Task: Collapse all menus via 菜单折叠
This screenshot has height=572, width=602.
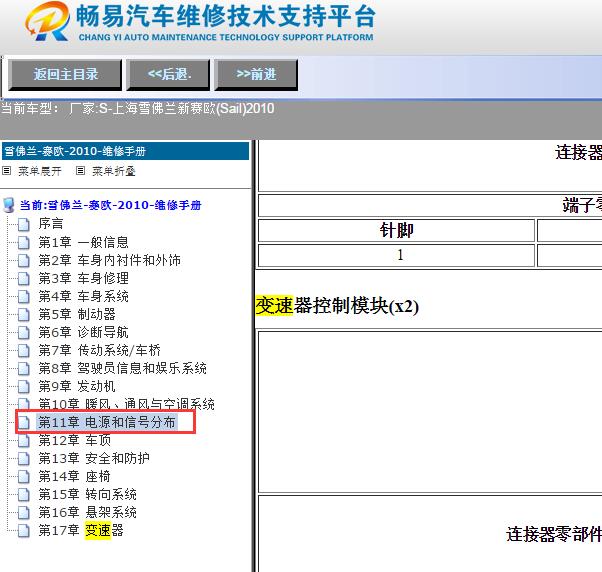Action: tap(114, 171)
